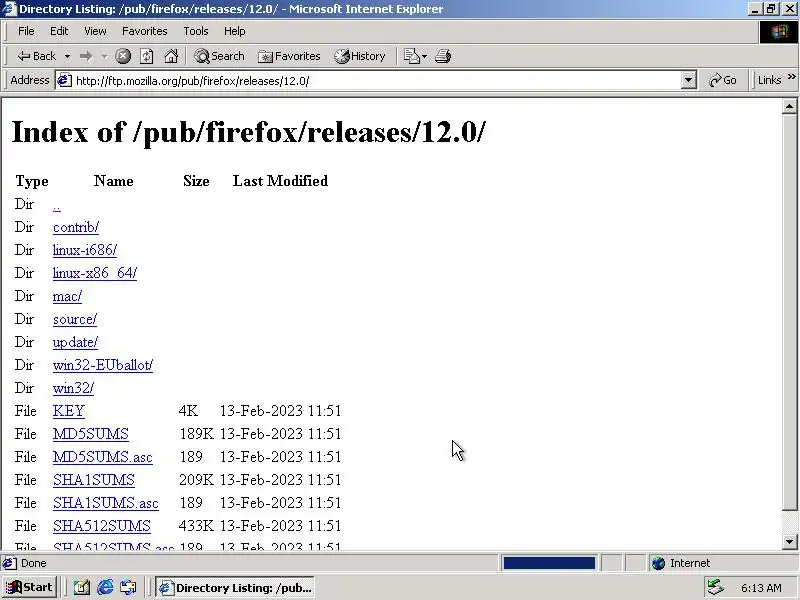Open the win32-EUballot/ directory link
The width and height of the screenshot is (800, 600).
(103, 365)
